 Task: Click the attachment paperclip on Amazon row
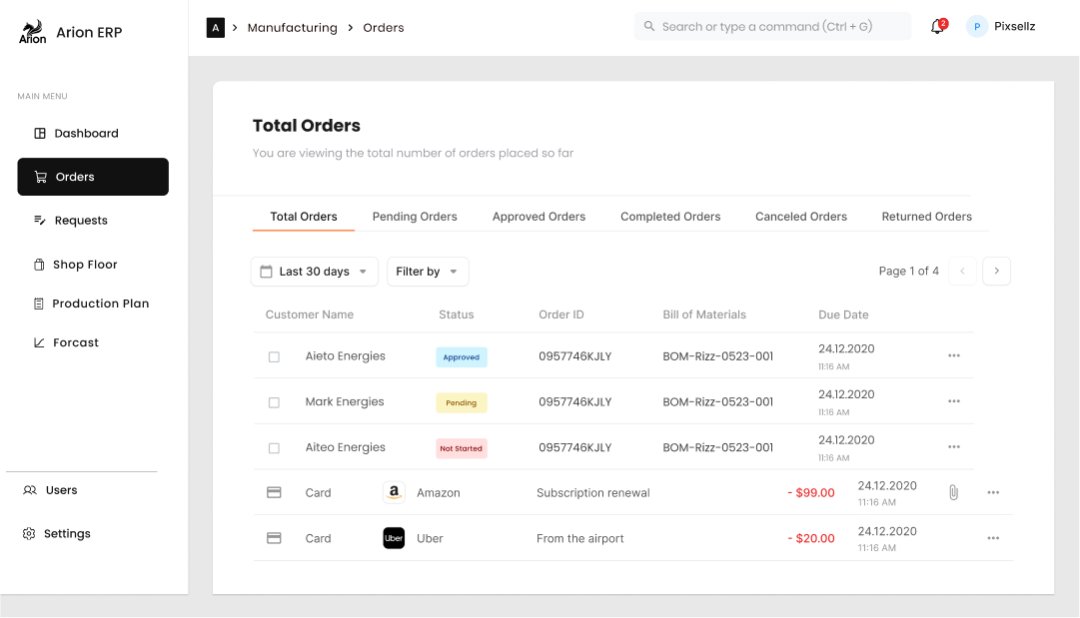click(x=953, y=492)
